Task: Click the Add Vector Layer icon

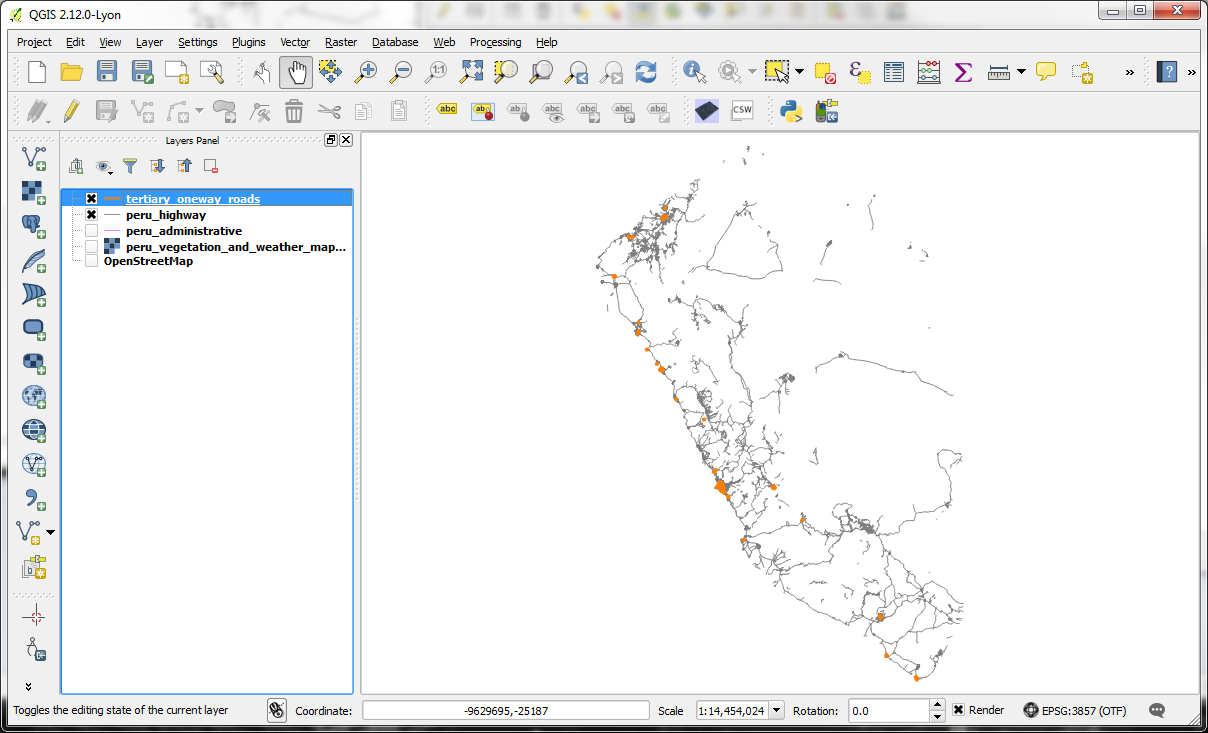Action: (x=34, y=157)
